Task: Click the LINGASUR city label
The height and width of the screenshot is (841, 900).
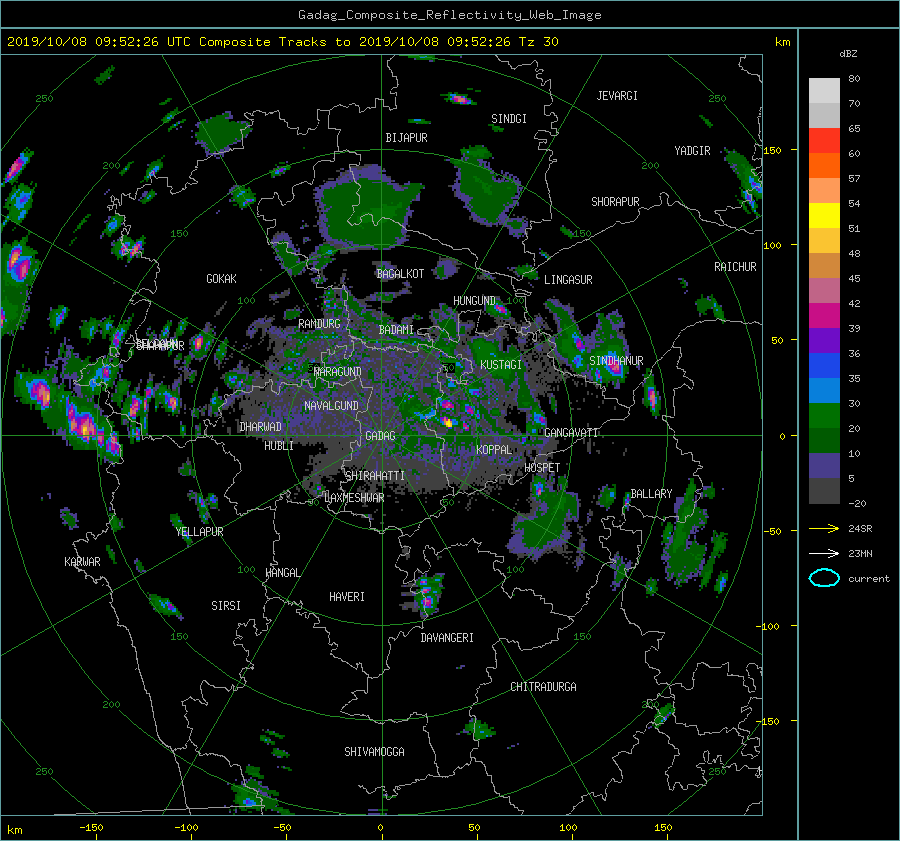Action: click(x=568, y=280)
